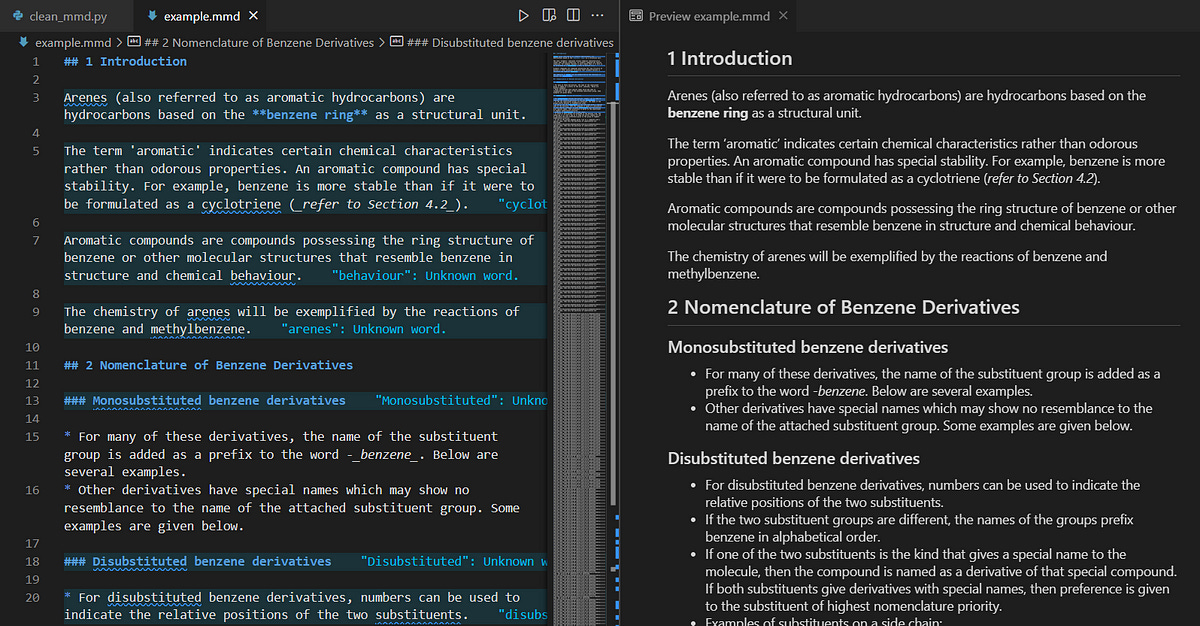1200x626 pixels.
Task: Close the example.mmd editor tab
Action: coord(253,16)
